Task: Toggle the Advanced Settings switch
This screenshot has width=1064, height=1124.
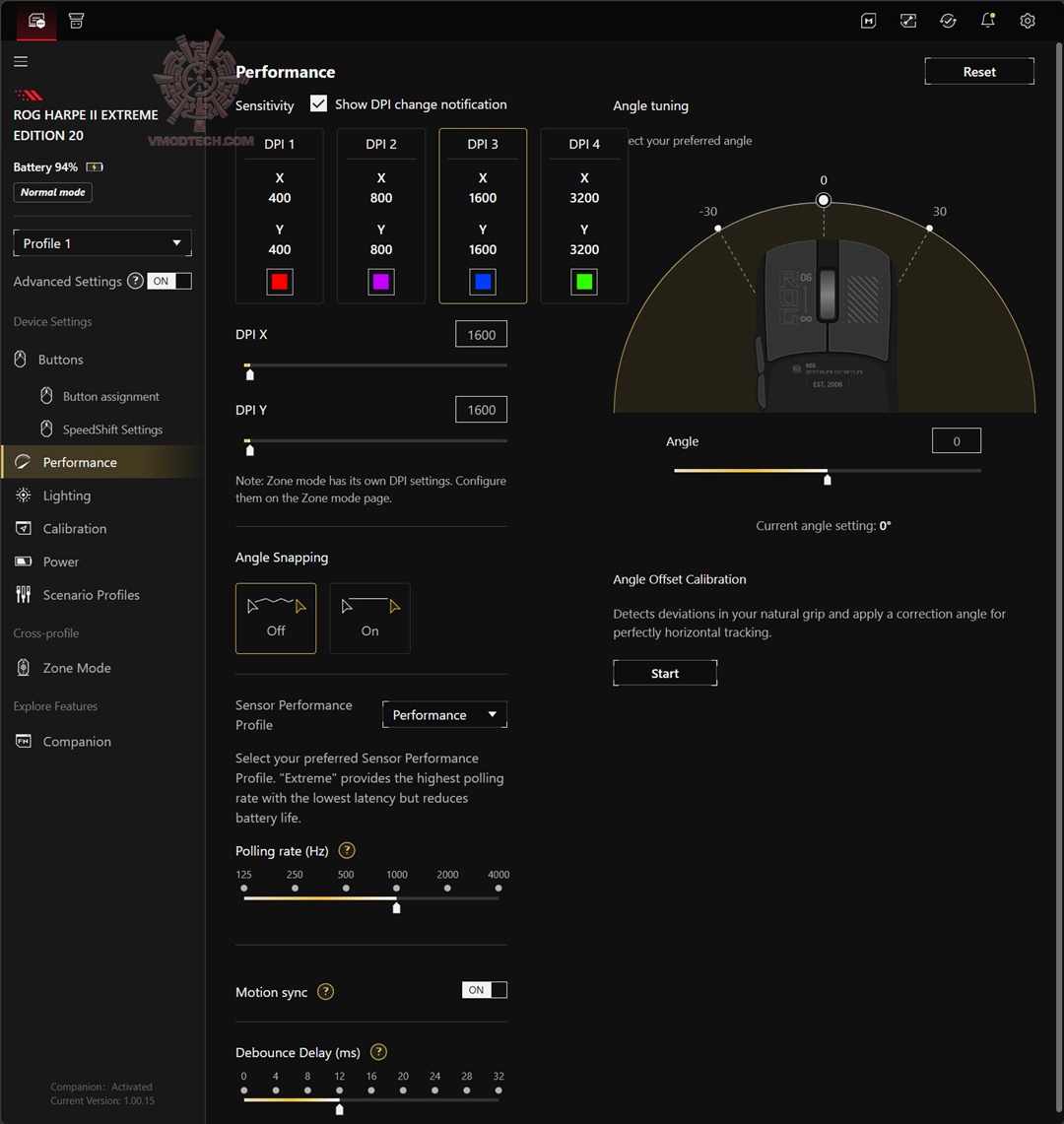Action: pyautogui.click(x=169, y=281)
